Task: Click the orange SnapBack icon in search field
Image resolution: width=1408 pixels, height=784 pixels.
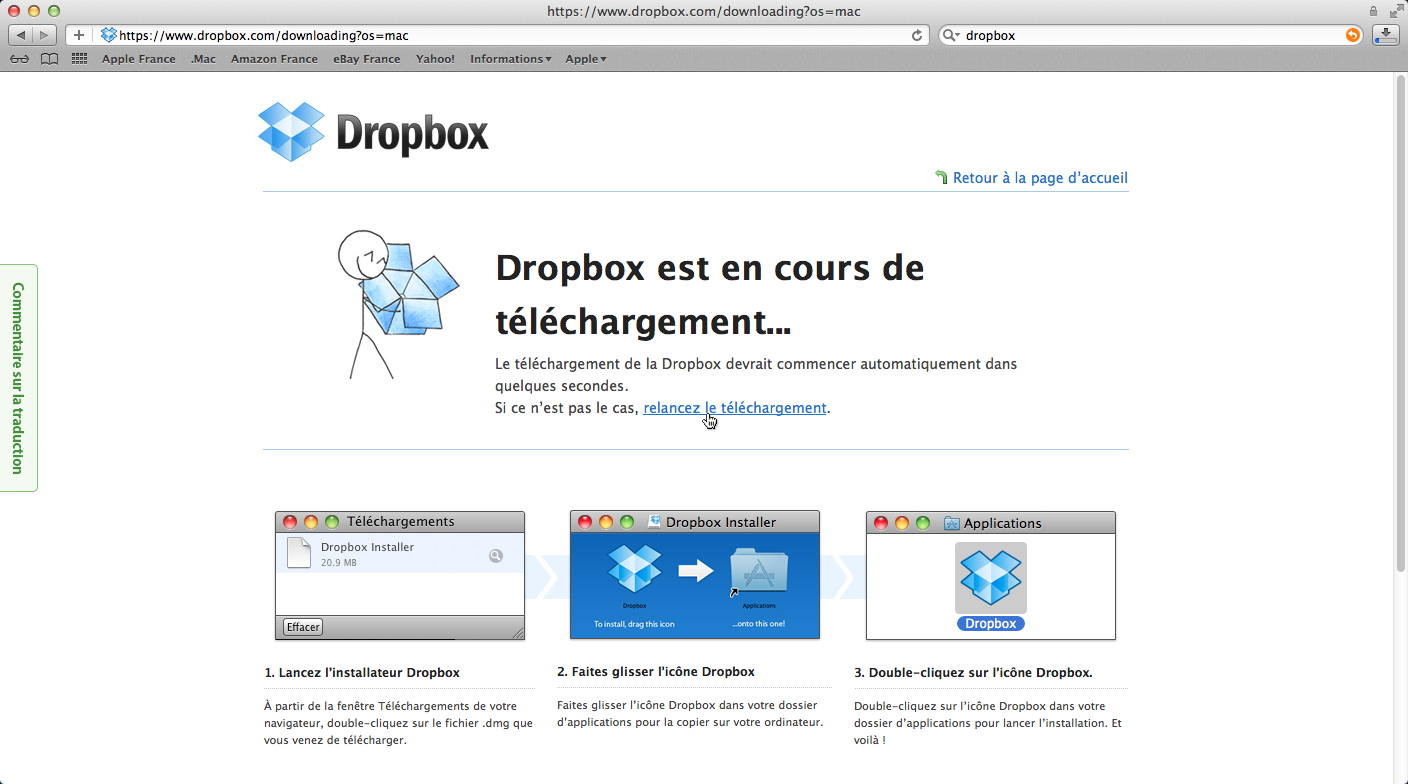Action: [1352, 35]
